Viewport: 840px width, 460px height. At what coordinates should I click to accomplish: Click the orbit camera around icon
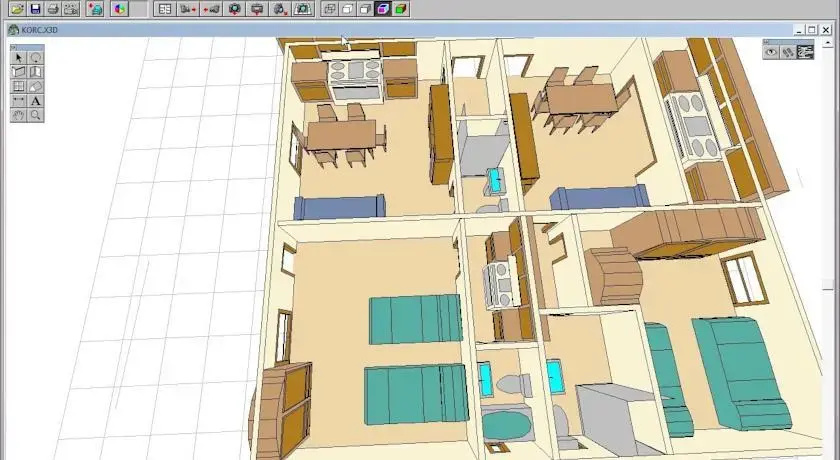(x=234, y=9)
